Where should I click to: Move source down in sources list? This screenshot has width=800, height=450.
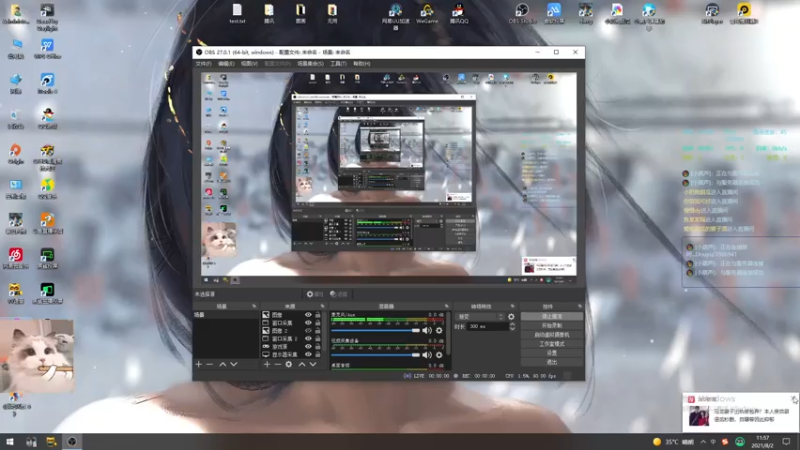(x=313, y=364)
